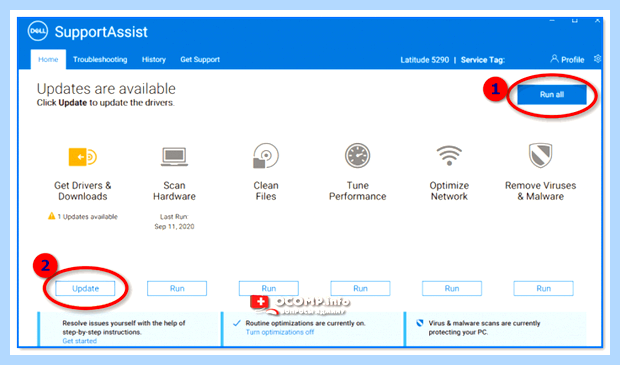Run the Optimize Network task
Screen dimensions: 620x365
[x=452, y=288]
